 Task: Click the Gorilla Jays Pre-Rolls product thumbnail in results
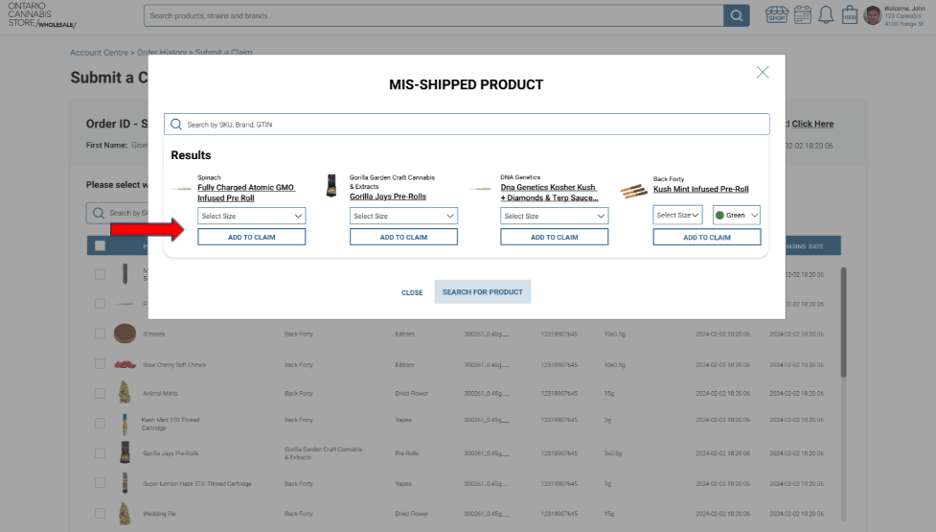click(x=331, y=186)
